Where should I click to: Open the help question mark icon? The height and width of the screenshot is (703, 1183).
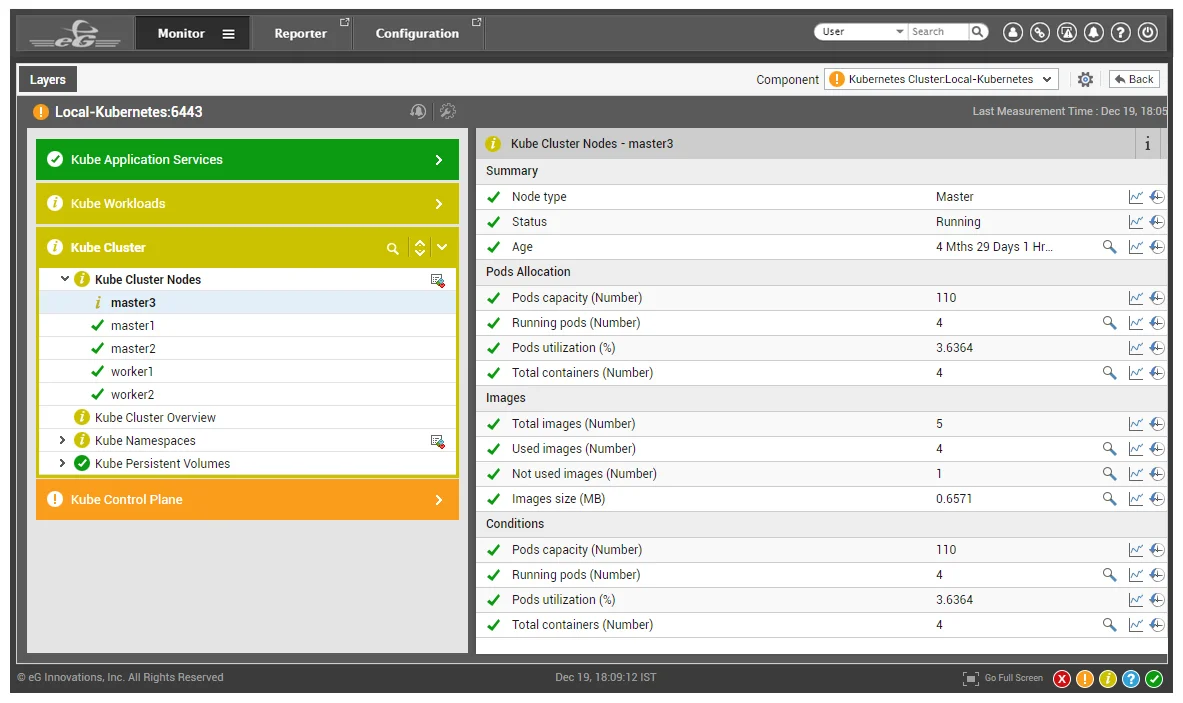1120,32
